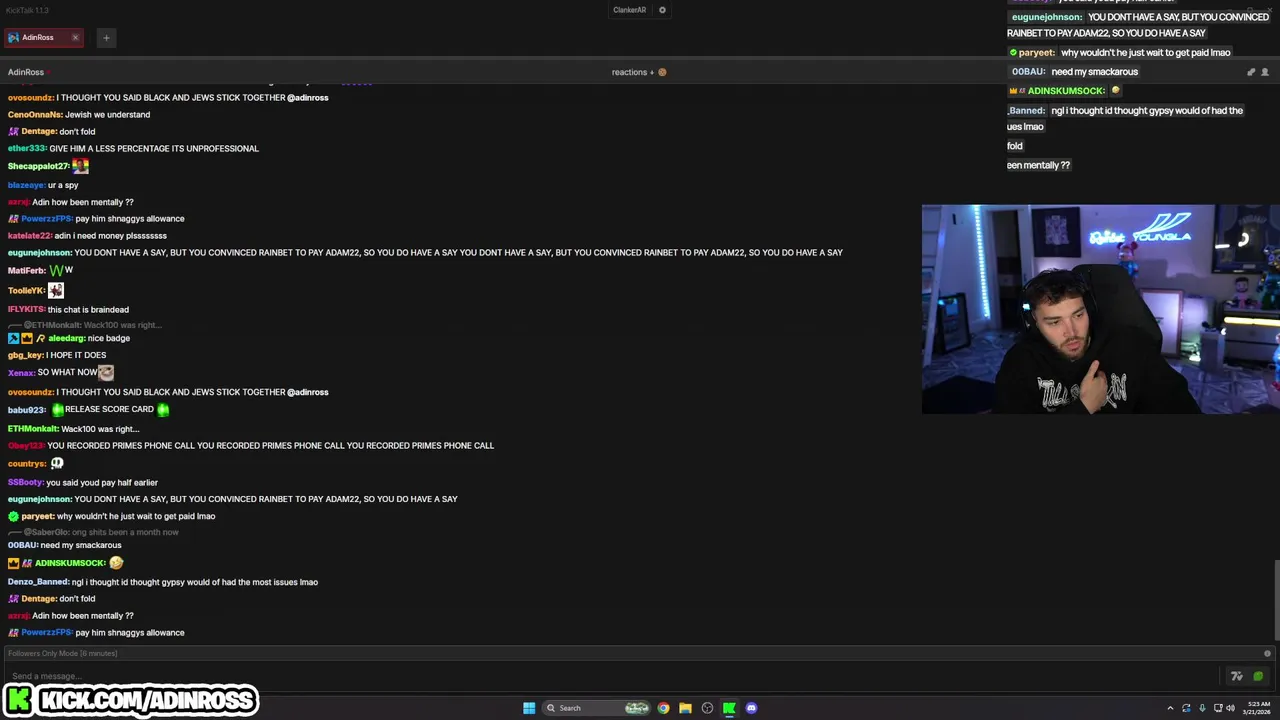This screenshot has height=720, width=1280.
Task: Open the chatters user icon in header
Action: (x=1264, y=72)
